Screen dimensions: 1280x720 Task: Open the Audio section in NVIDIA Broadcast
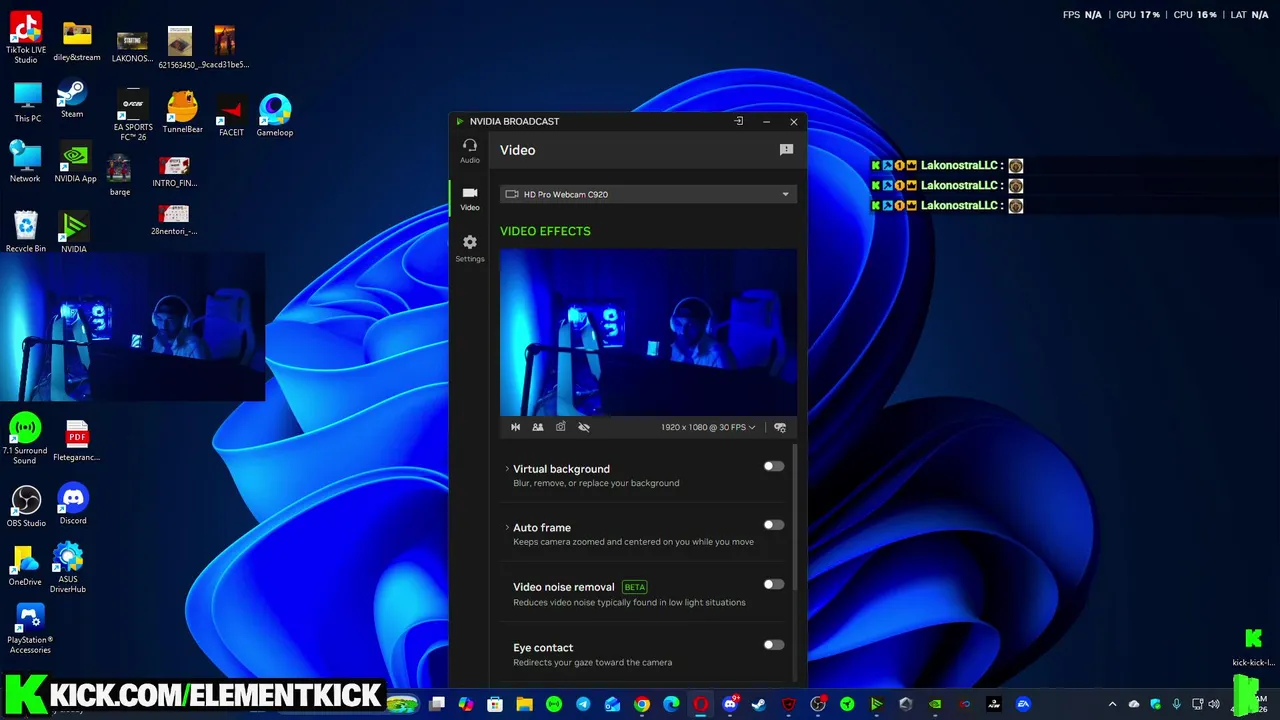coord(470,151)
